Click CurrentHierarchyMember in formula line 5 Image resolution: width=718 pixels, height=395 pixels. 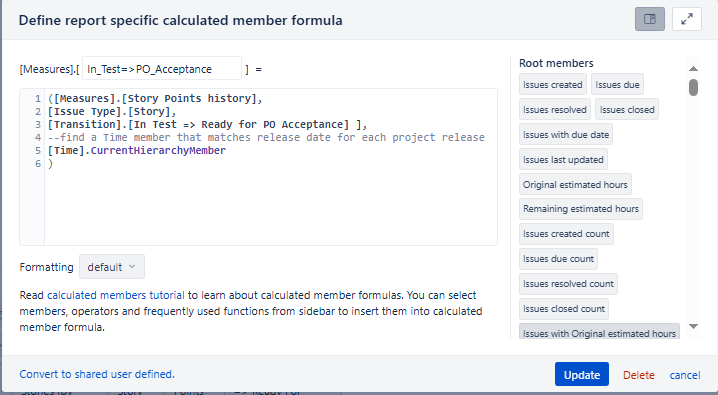pos(158,151)
